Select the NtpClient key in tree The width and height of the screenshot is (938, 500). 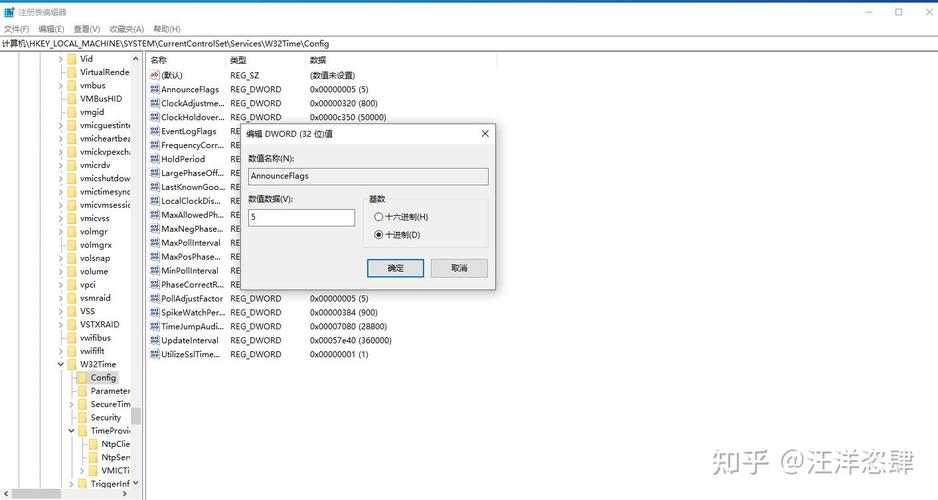click(x=115, y=444)
